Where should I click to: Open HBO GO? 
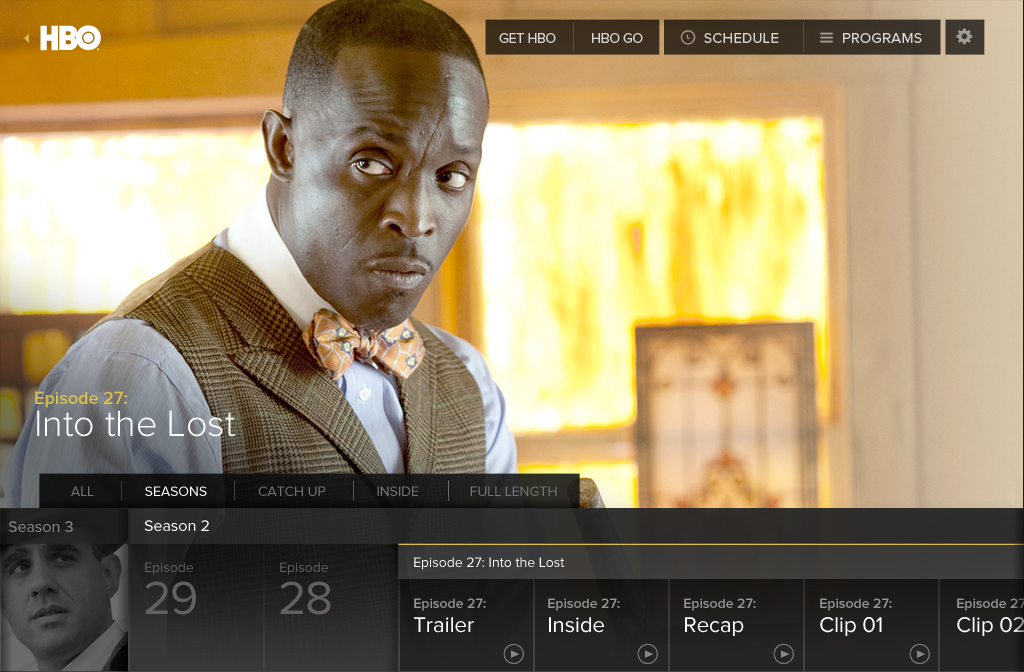pos(616,38)
